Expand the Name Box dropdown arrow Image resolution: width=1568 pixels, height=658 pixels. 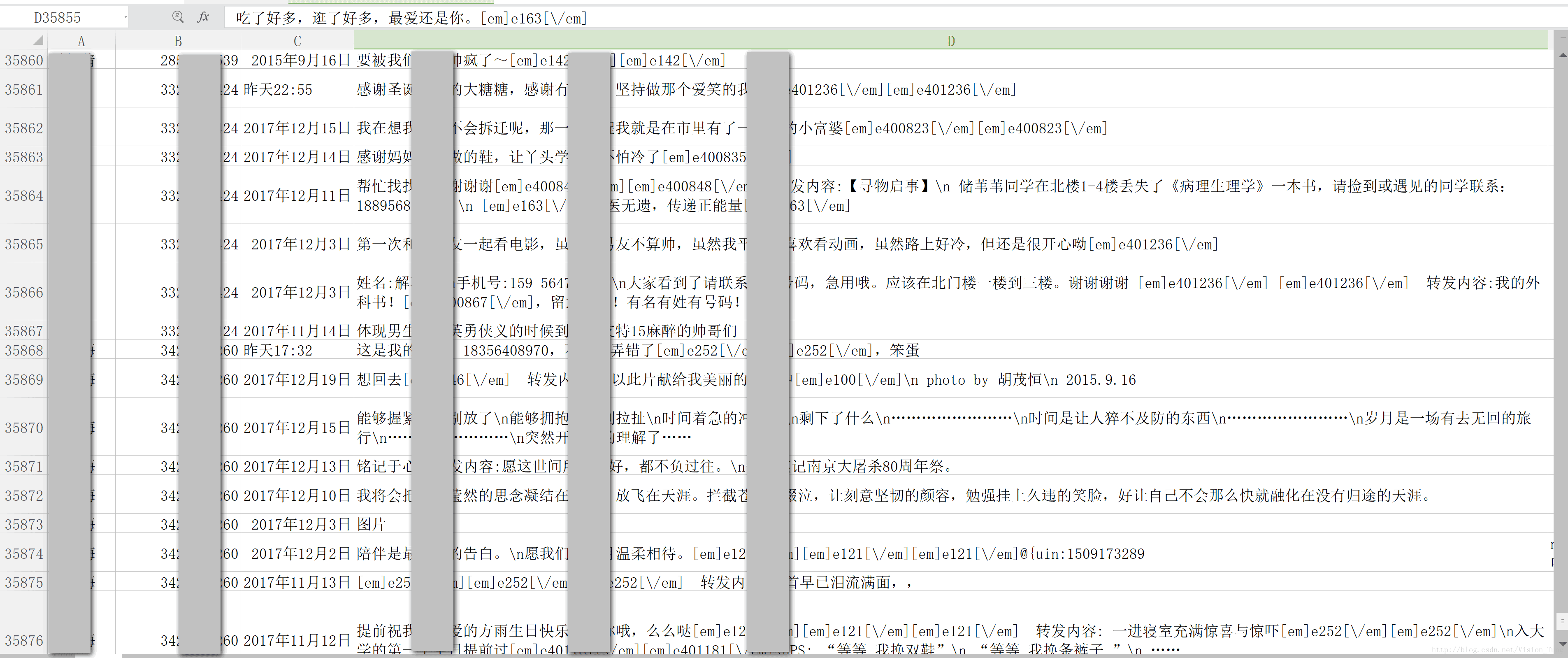click(125, 18)
